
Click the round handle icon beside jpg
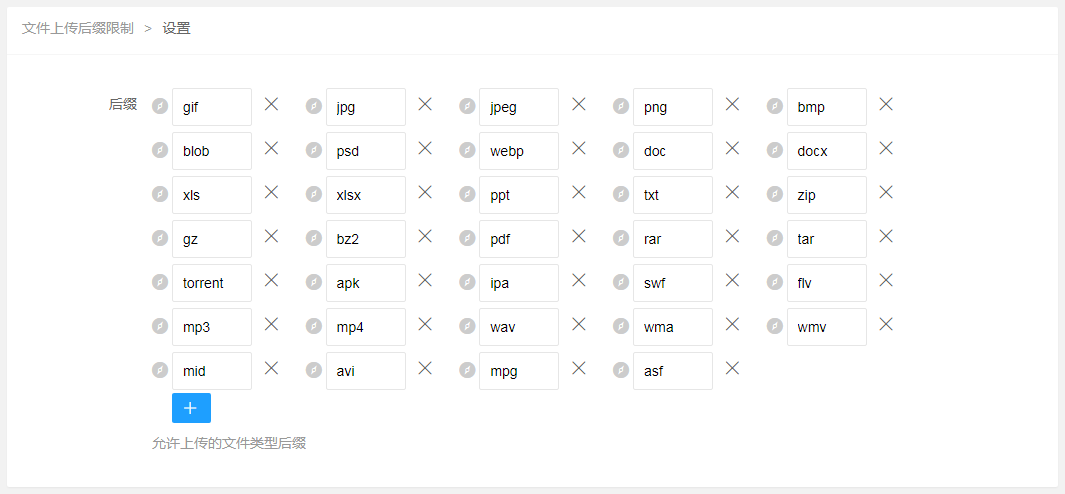pos(313,106)
